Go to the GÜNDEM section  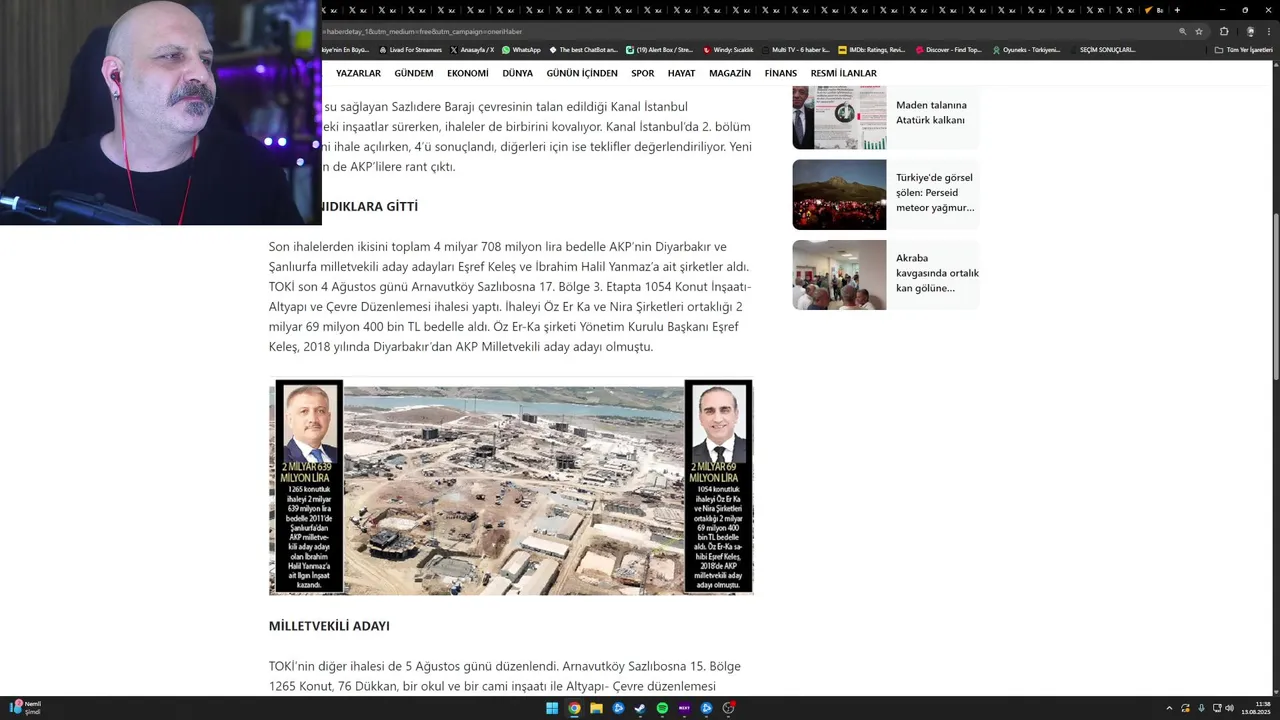click(x=414, y=73)
